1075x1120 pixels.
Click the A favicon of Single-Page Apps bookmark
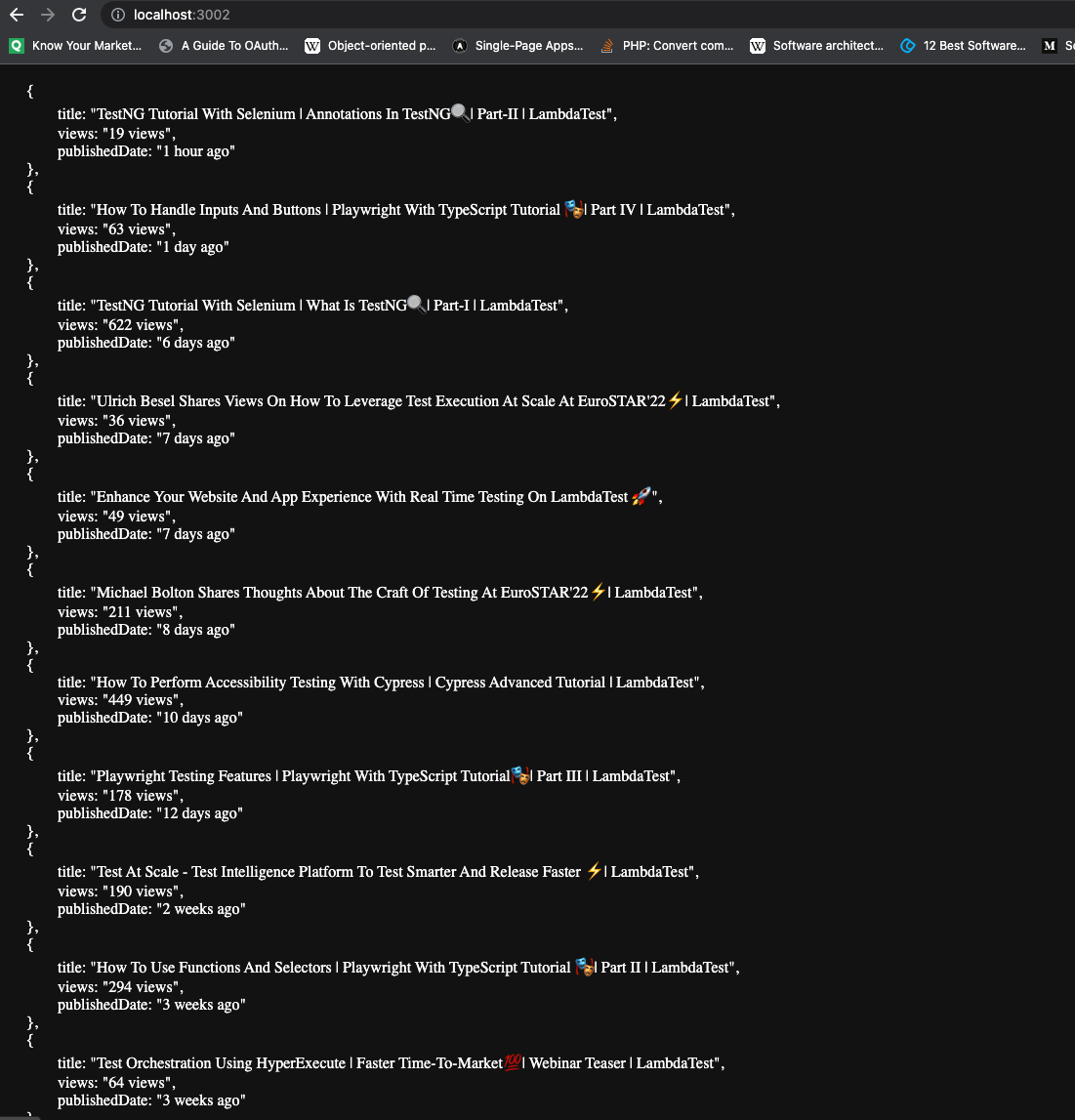click(x=459, y=45)
